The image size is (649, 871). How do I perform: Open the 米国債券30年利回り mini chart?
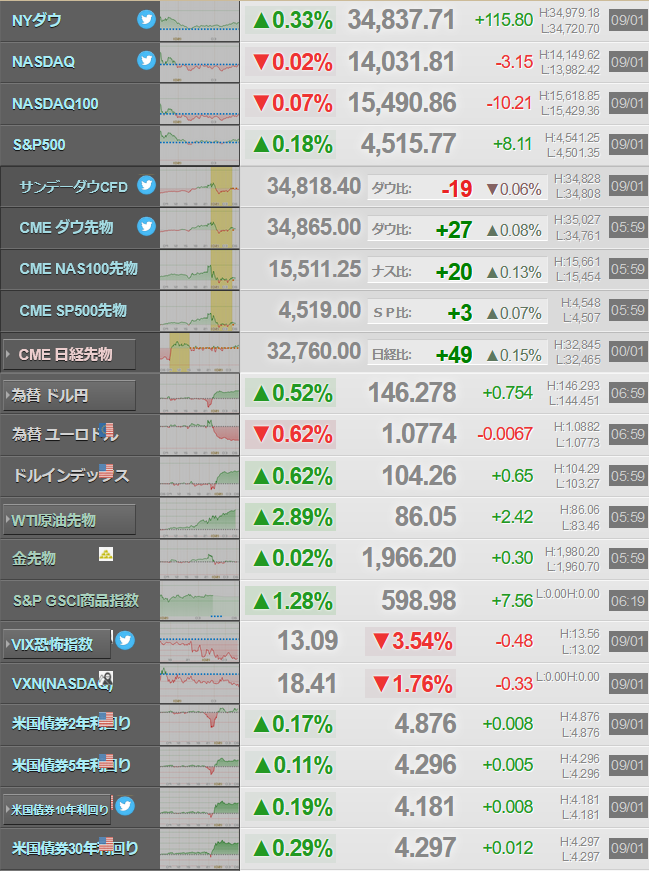tap(199, 849)
